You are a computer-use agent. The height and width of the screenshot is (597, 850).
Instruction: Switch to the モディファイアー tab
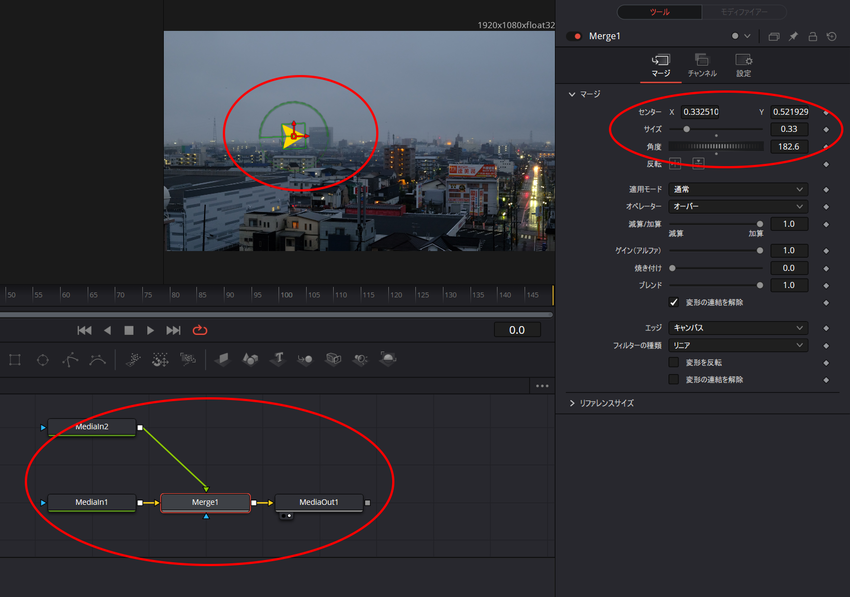click(x=744, y=12)
